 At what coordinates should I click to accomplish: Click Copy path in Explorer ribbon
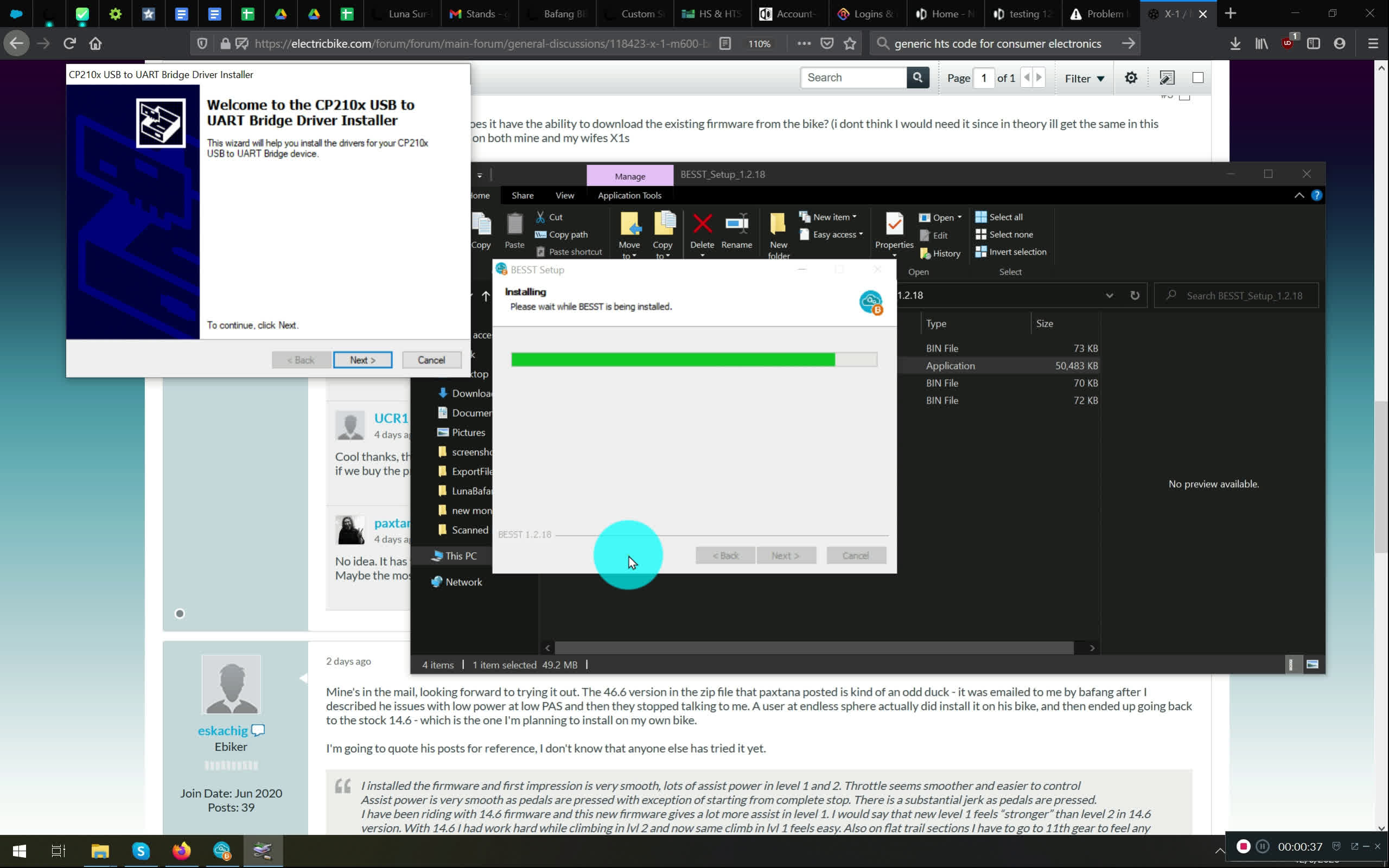[562, 234]
